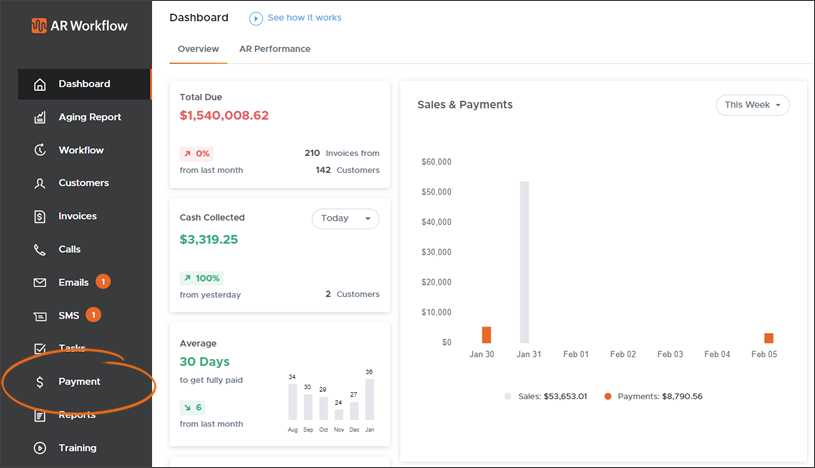Expand the This Week dropdown
Image resolution: width=815 pixels, height=468 pixels.
[x=752, y=105]
